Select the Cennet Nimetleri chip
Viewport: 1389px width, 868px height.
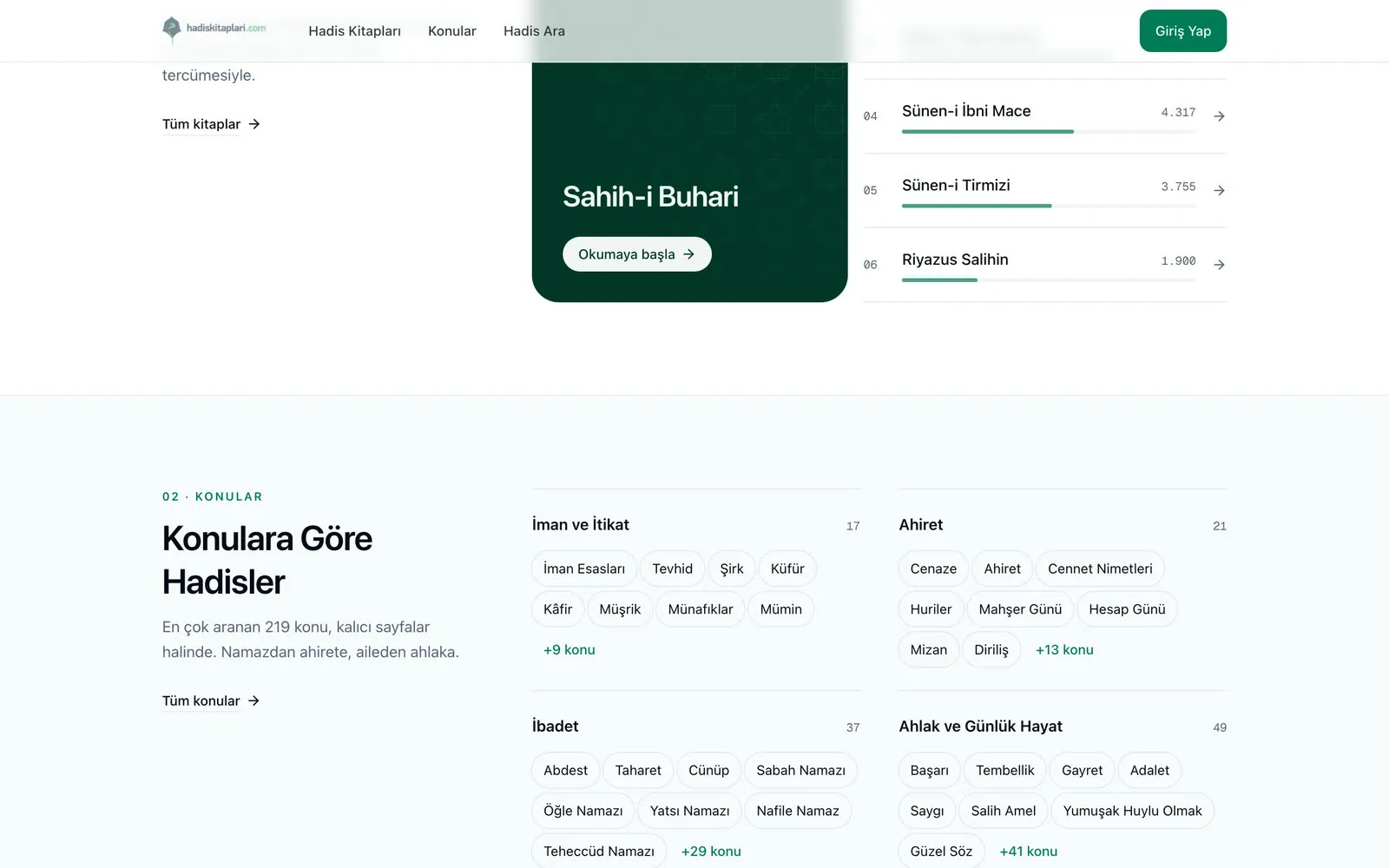point(1100,569)
